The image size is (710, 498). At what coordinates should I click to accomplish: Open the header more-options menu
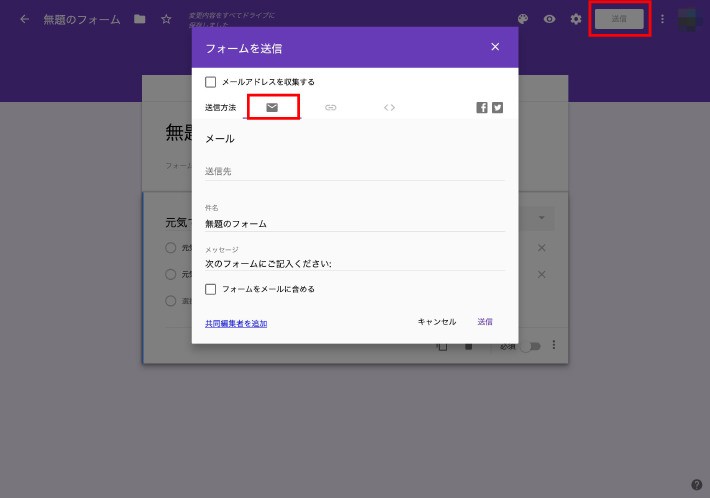tap(662, 19)
